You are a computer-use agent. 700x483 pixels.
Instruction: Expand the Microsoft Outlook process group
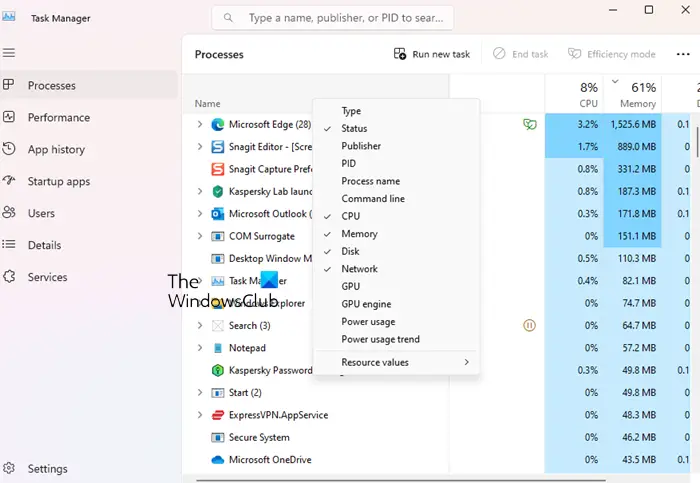point(200,213)
